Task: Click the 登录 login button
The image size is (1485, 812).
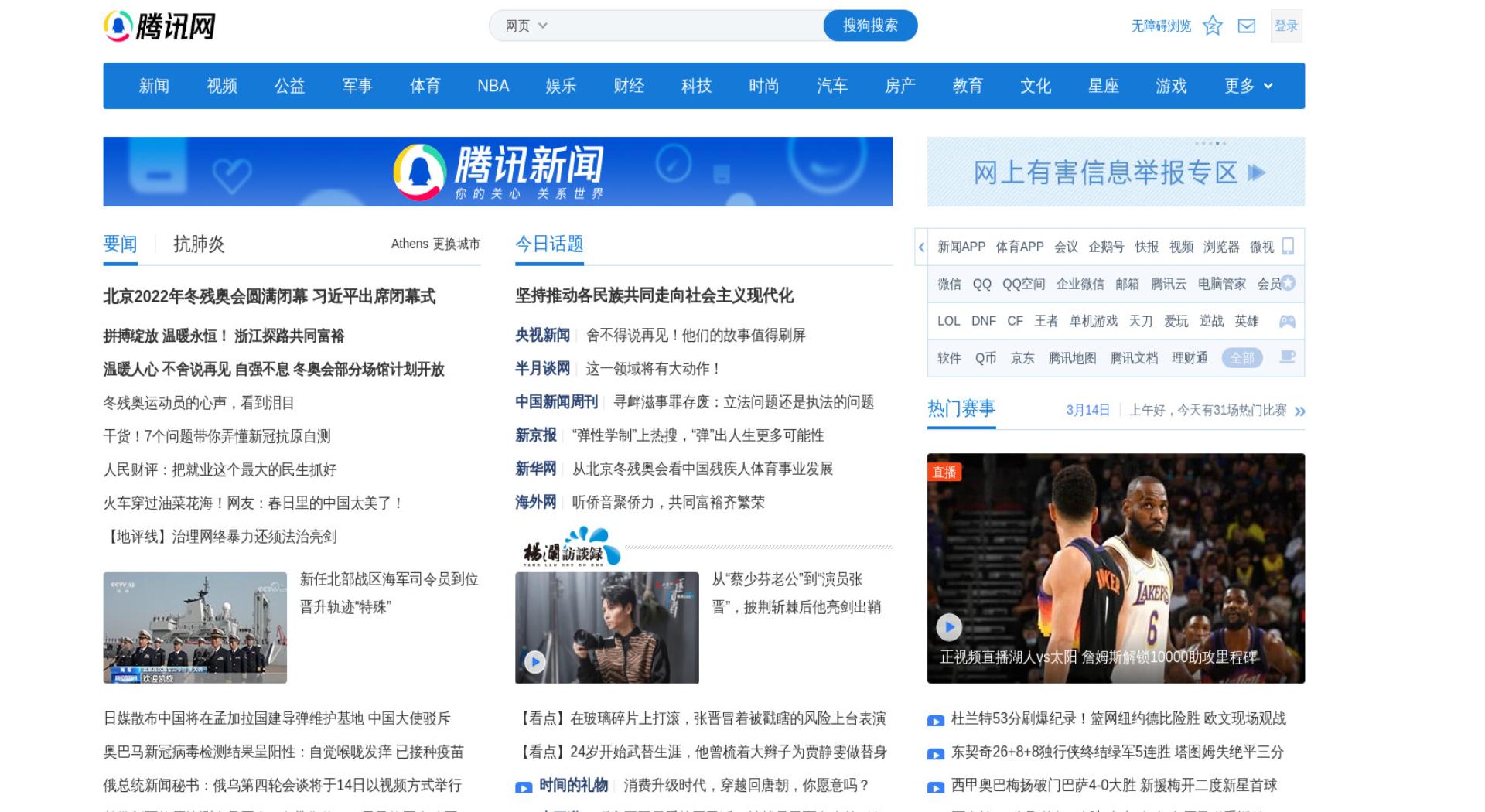Action: tap(1286, 26)
